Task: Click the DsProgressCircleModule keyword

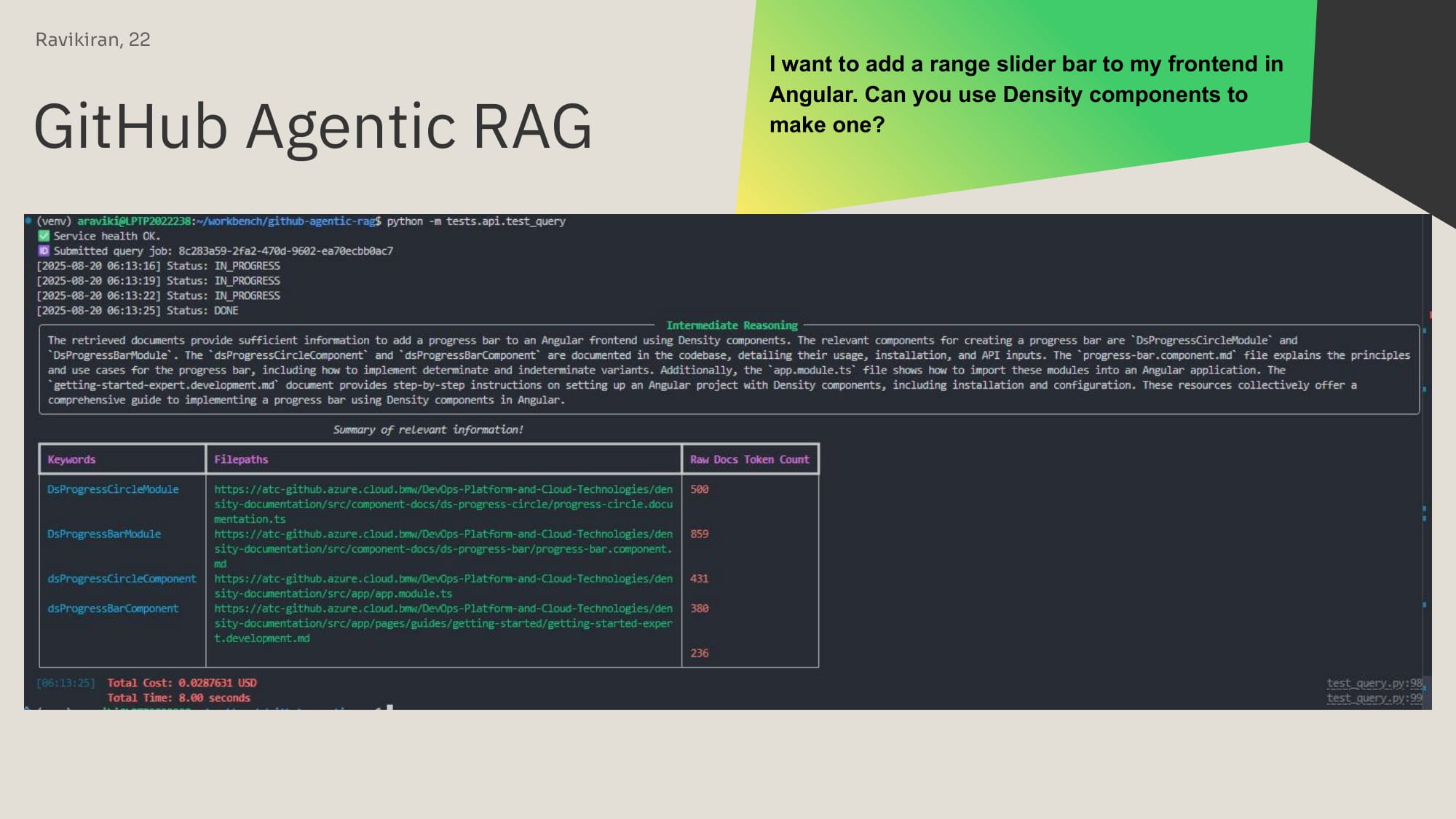Action: point(113,489)
